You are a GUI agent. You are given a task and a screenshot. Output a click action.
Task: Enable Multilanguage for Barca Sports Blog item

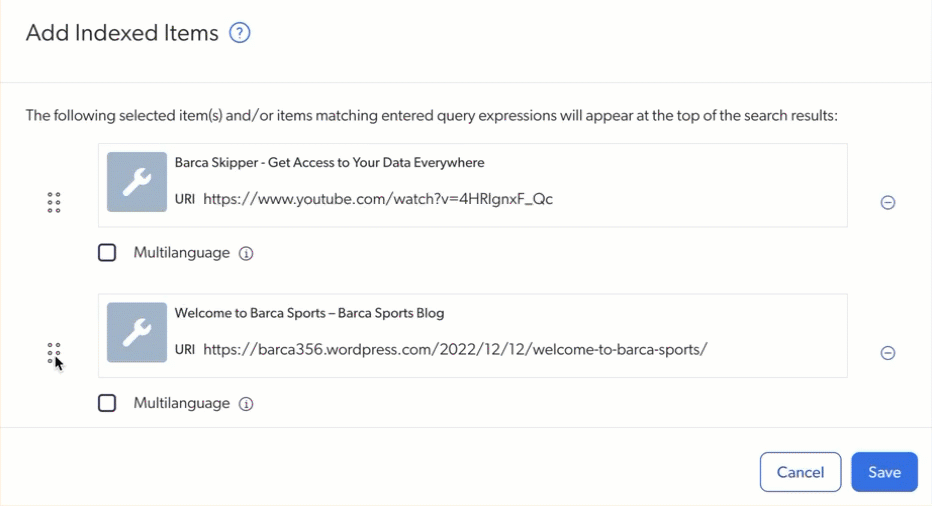(107, 403)
